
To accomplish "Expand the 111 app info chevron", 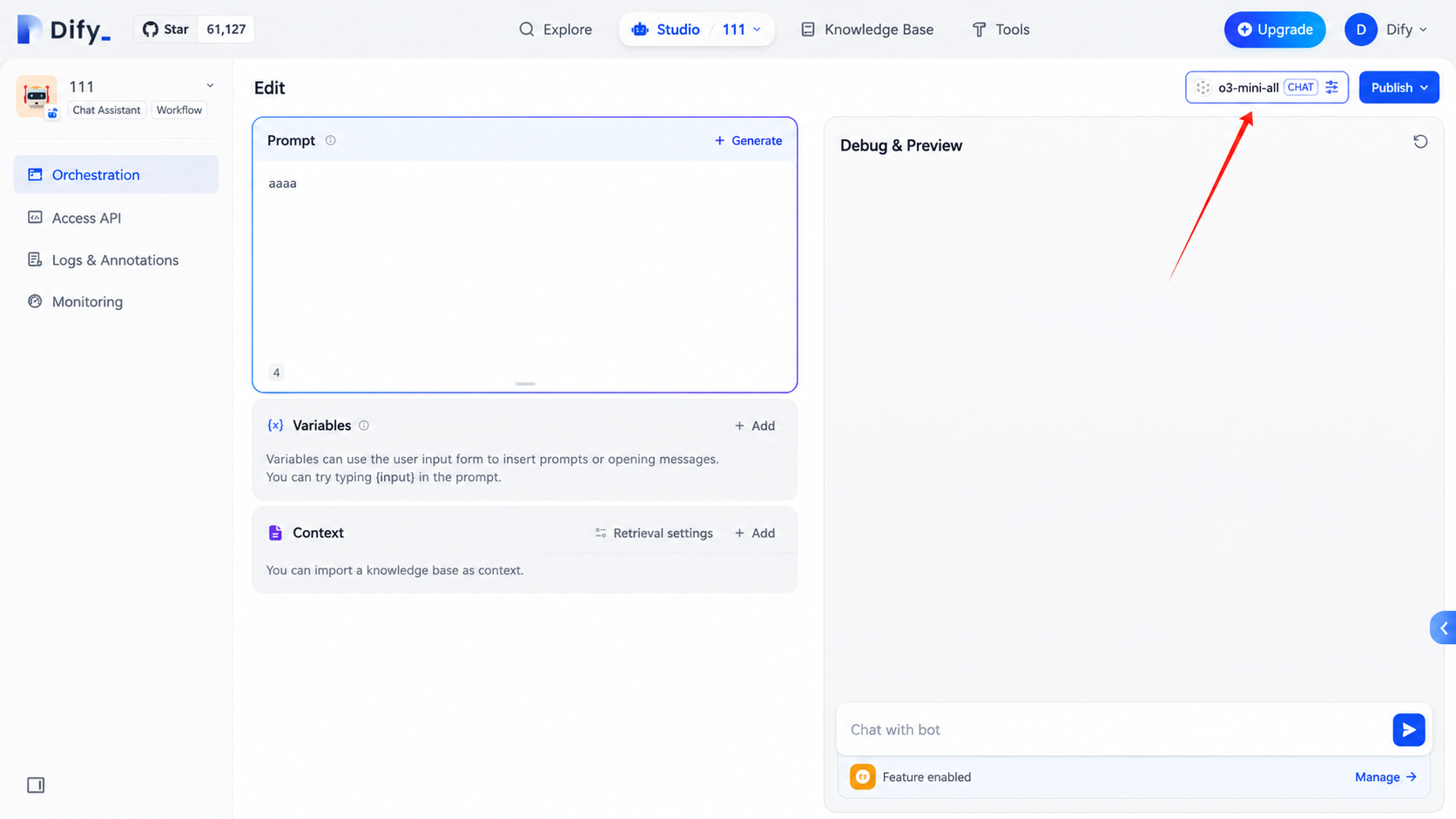I will click(210, 86).
